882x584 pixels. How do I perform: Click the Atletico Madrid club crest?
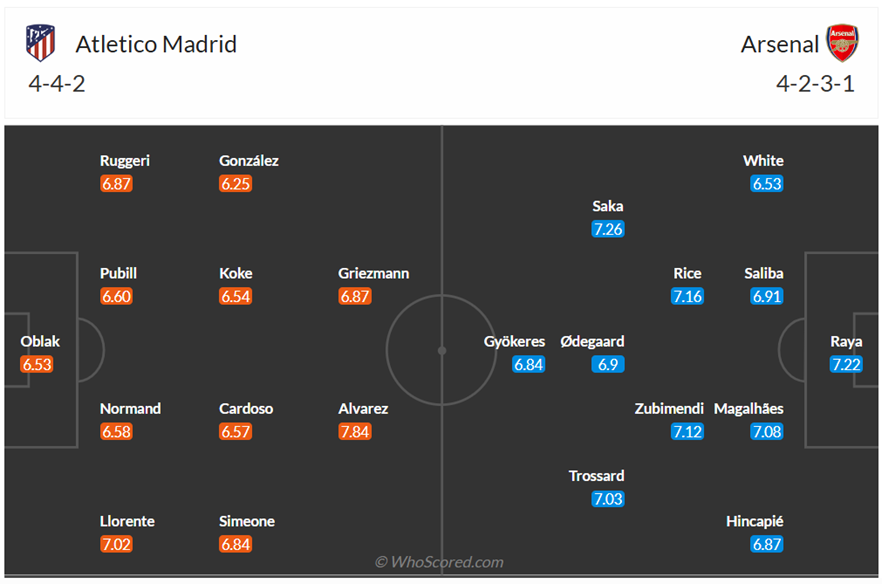41,43
